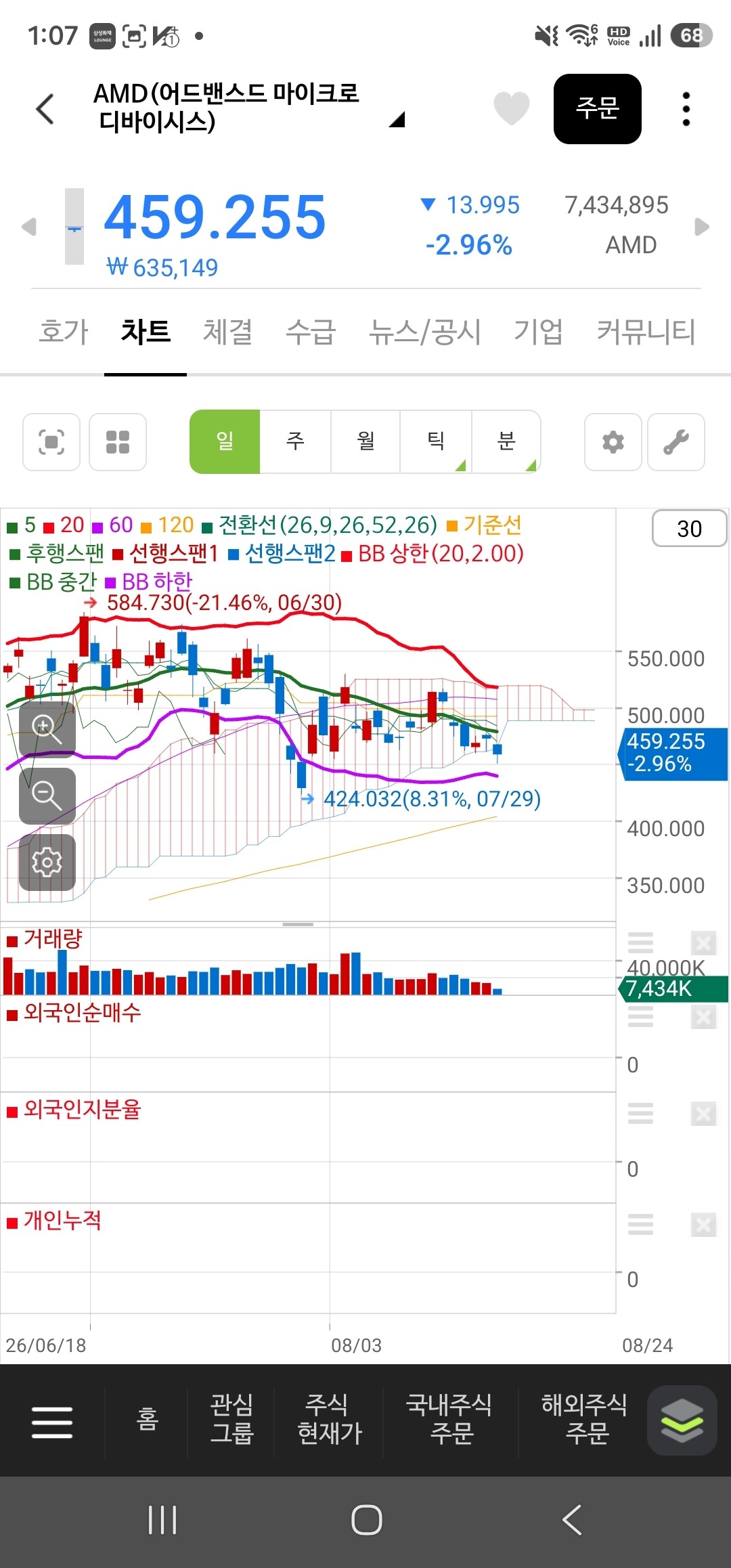Select the 차트 tab
The image size is (731, 1568).
click(146, 332)
